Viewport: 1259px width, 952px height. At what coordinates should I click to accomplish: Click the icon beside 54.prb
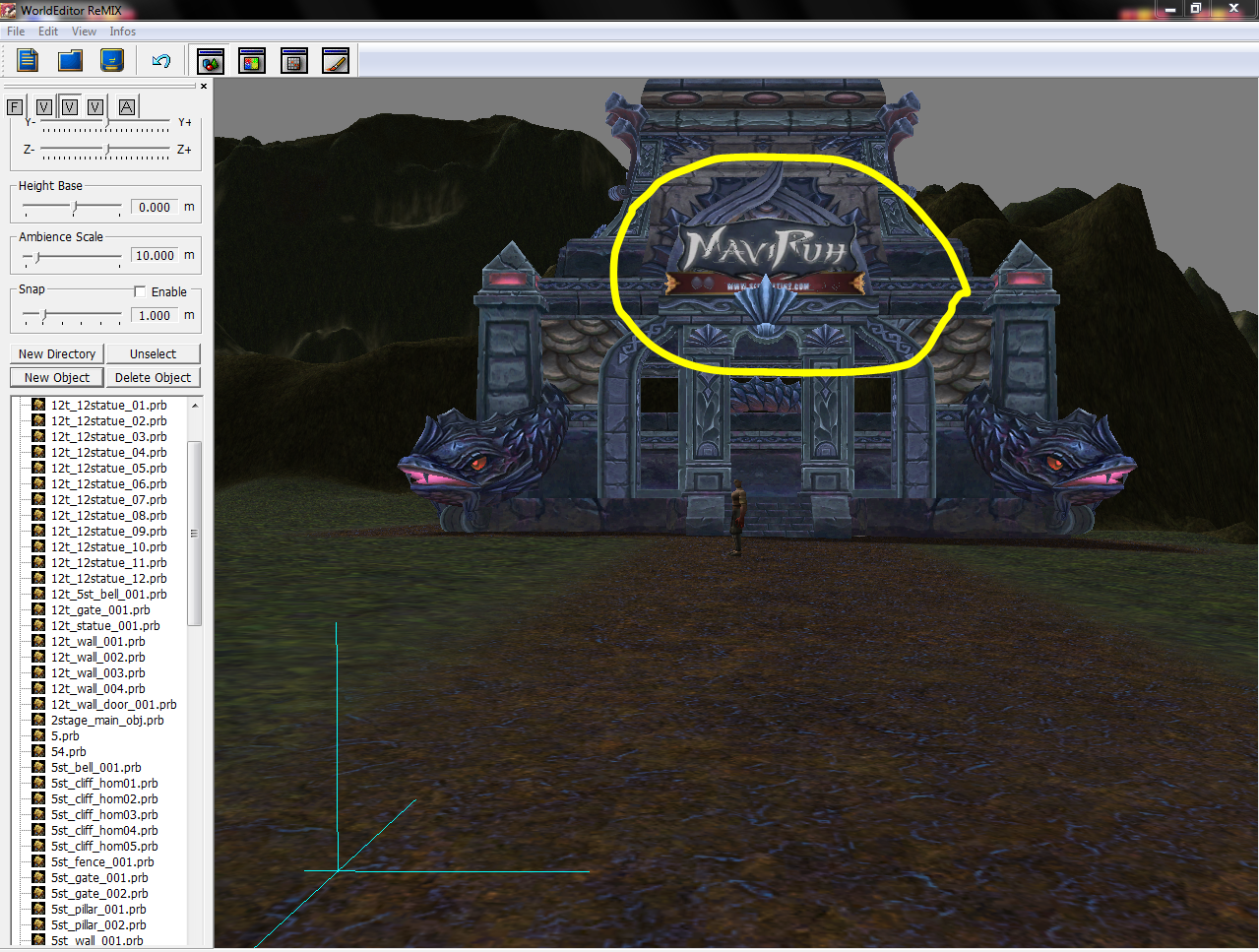coord(38,751)
